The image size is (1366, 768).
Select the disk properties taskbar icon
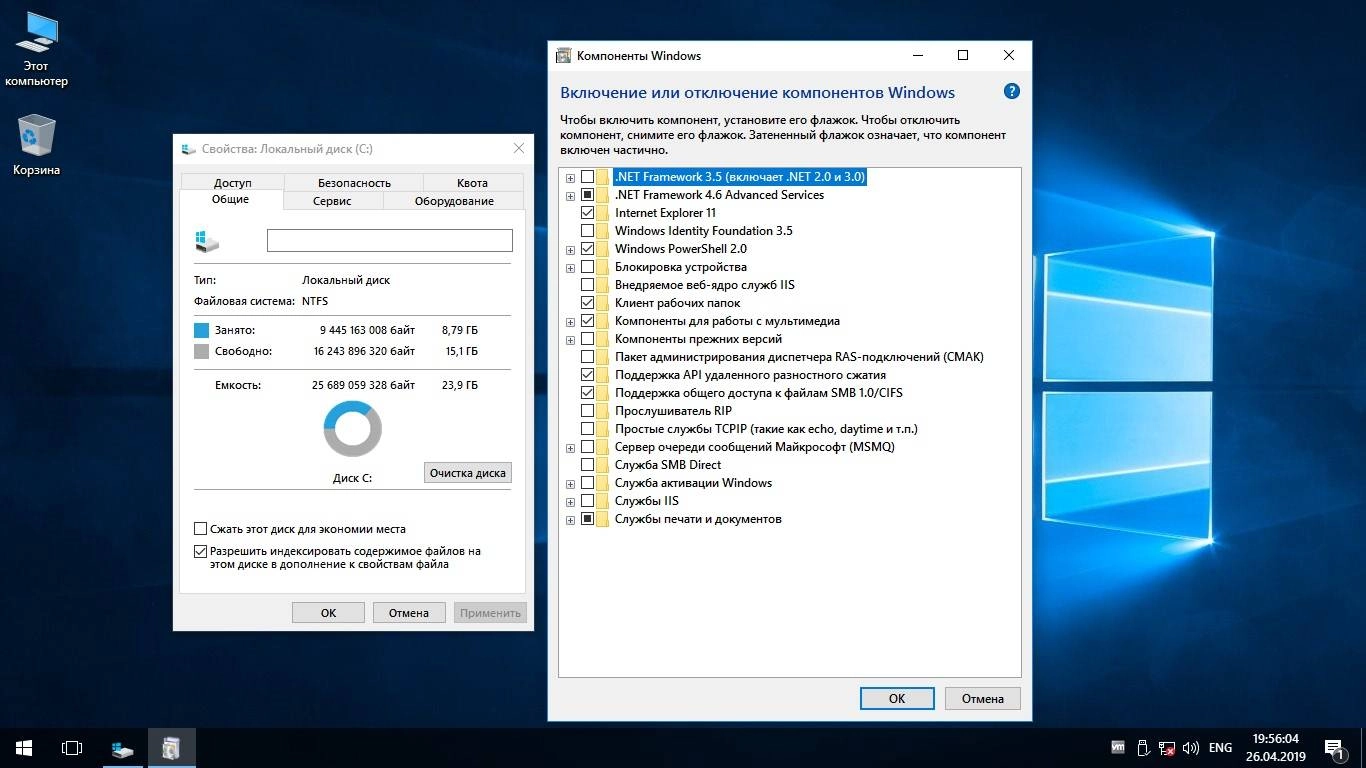point(123,747)
